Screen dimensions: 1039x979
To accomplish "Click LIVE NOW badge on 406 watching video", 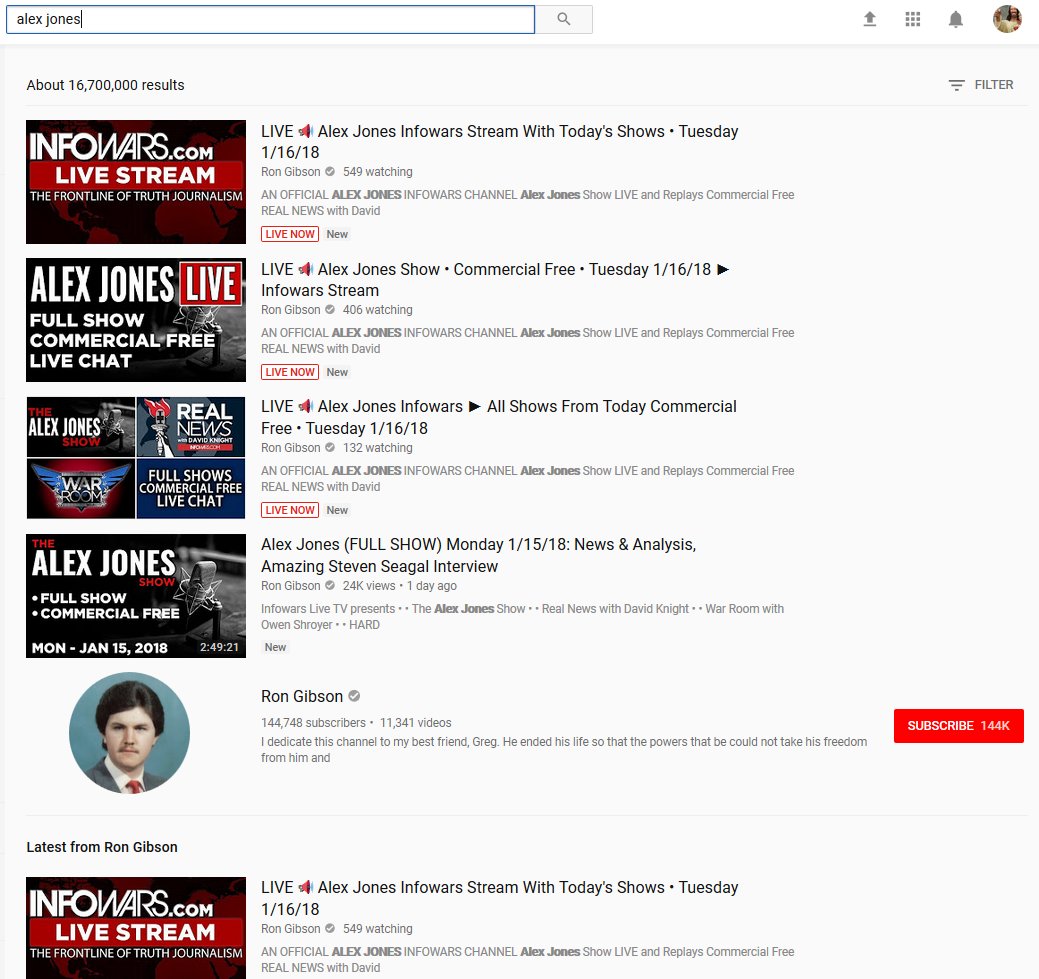I will tap(290, 372).
